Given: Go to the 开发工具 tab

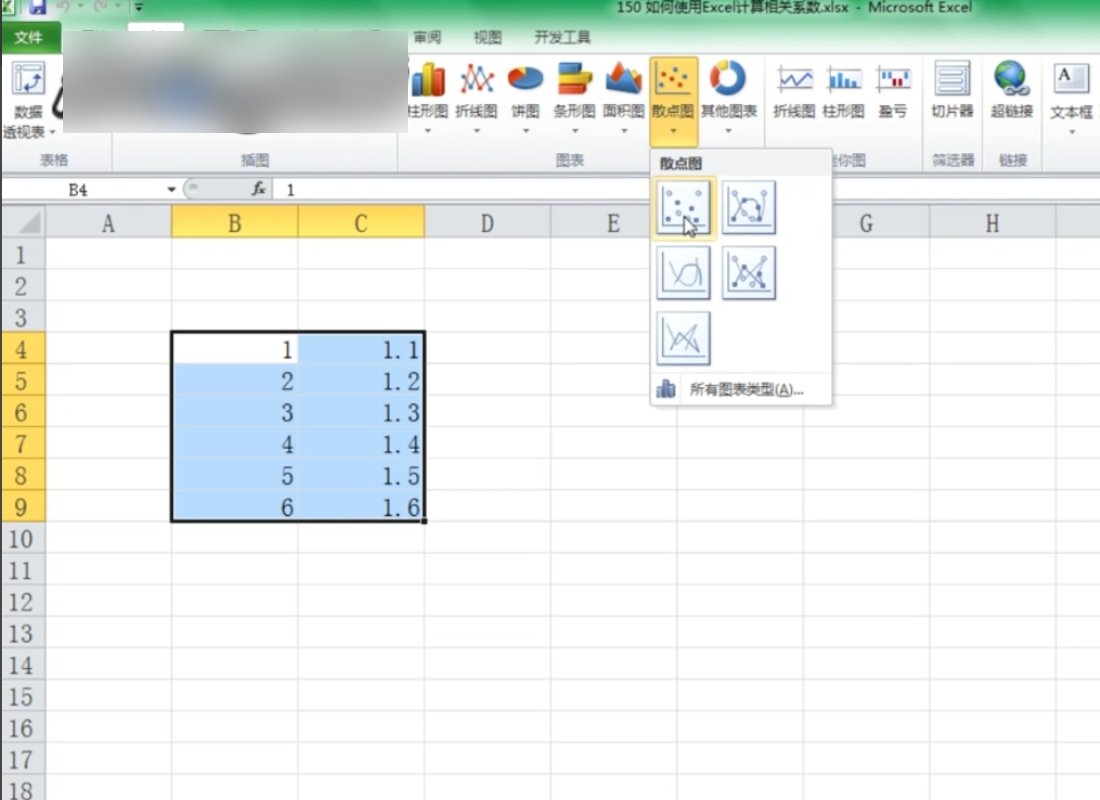Looking at the screenshot, I should pos(562,38).
